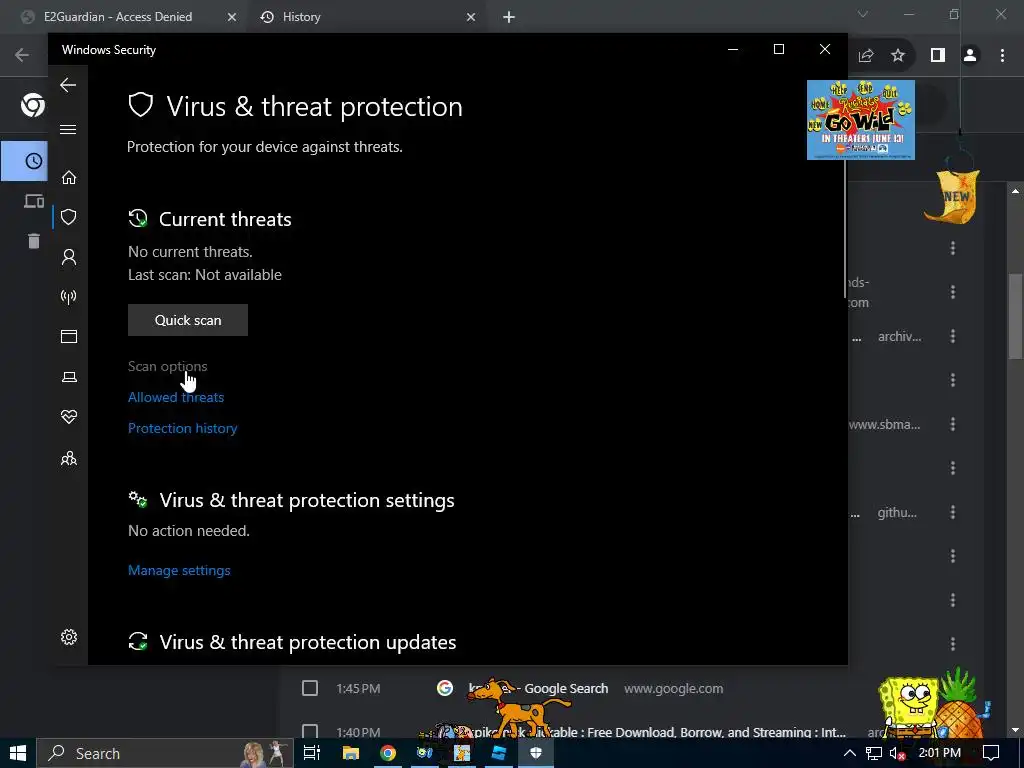Click the history page scroll-up arrow
Image resolution: width=1024 pixels, height=768 pixels.
tap(1016, 191)
